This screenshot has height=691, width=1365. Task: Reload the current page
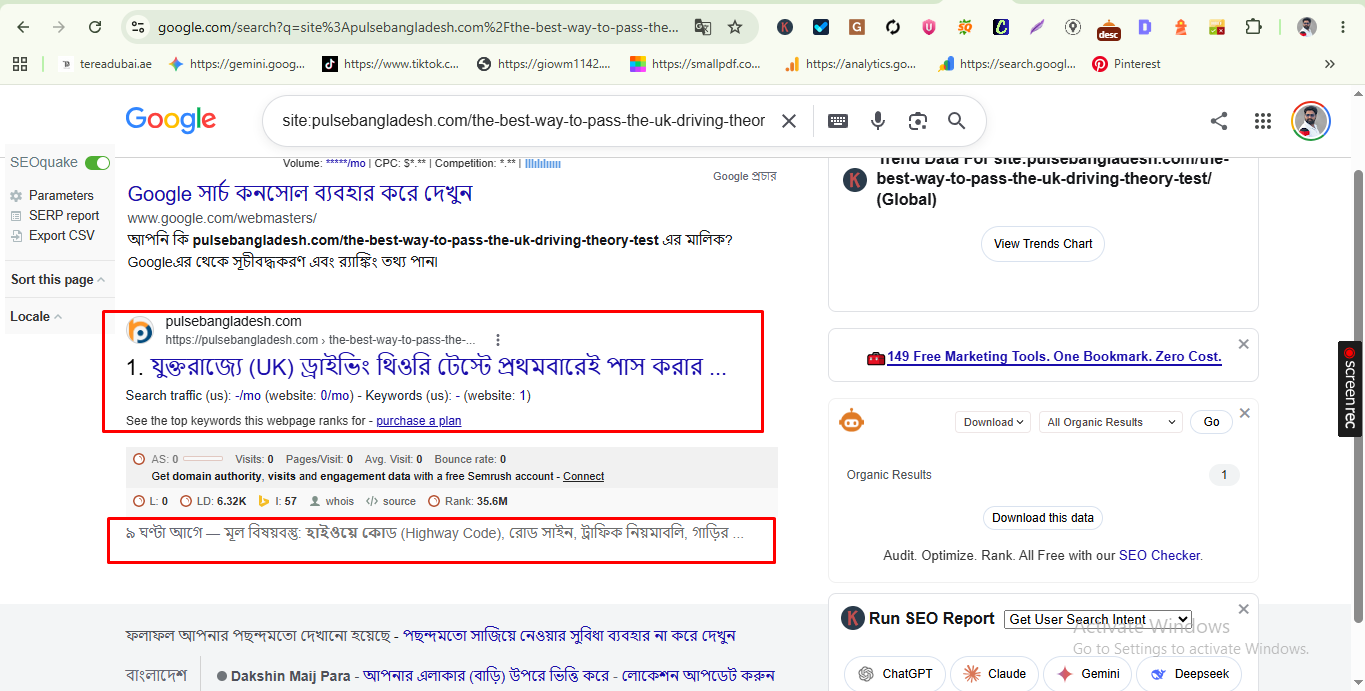click(95, 27)
